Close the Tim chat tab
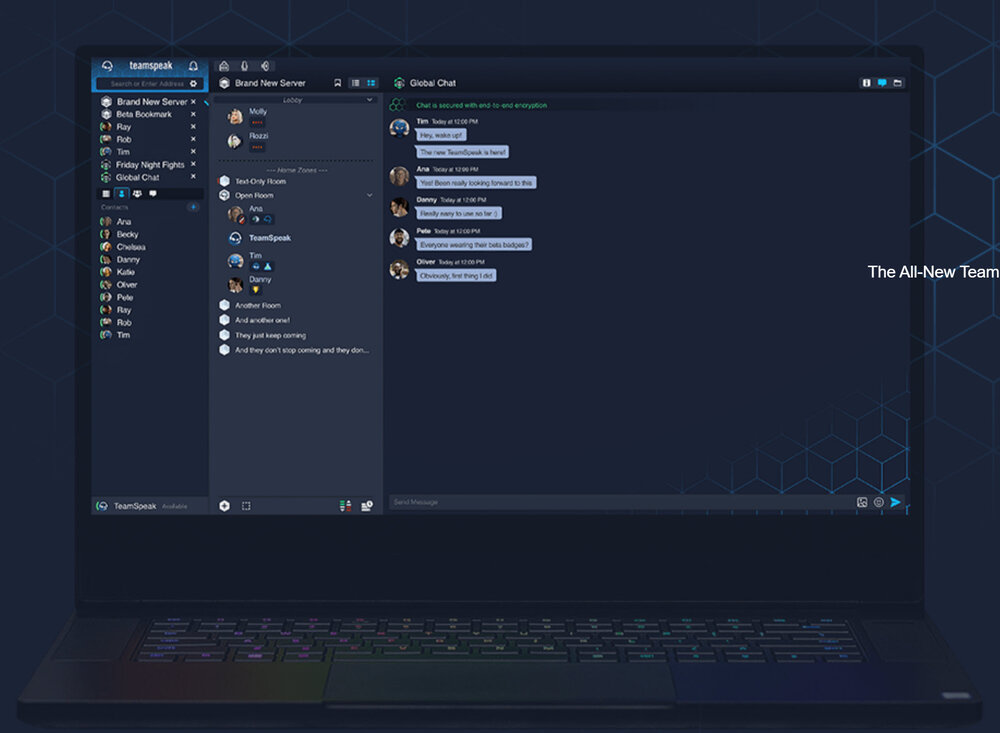 pos(193,152)
